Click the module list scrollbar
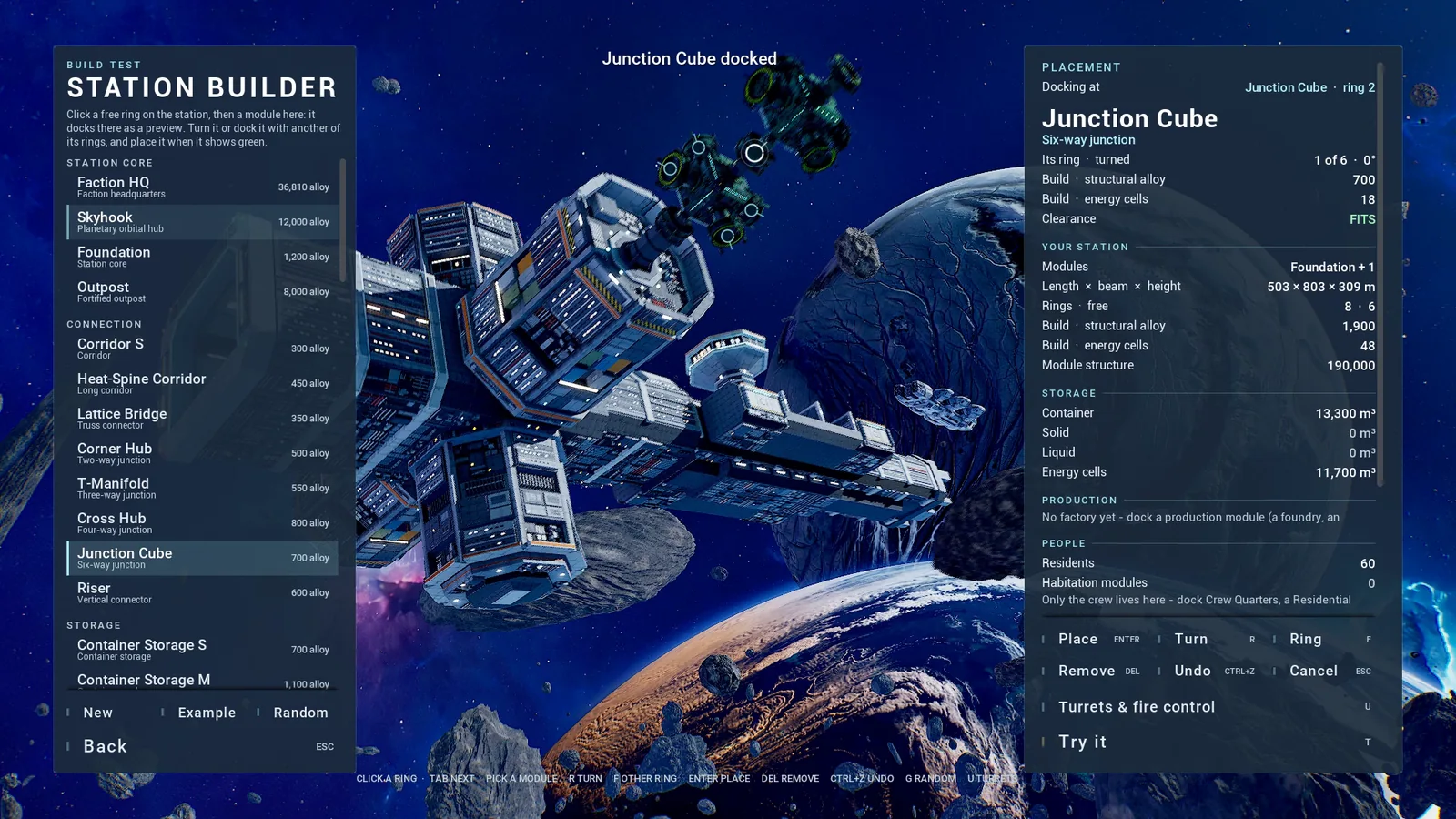 pos(343,219)
